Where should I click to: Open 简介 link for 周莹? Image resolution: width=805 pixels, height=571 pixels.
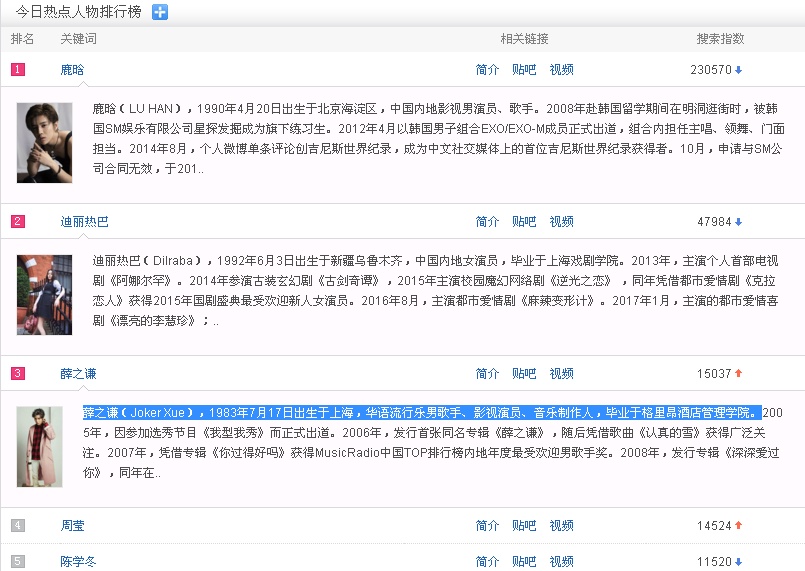click(487, 526)
